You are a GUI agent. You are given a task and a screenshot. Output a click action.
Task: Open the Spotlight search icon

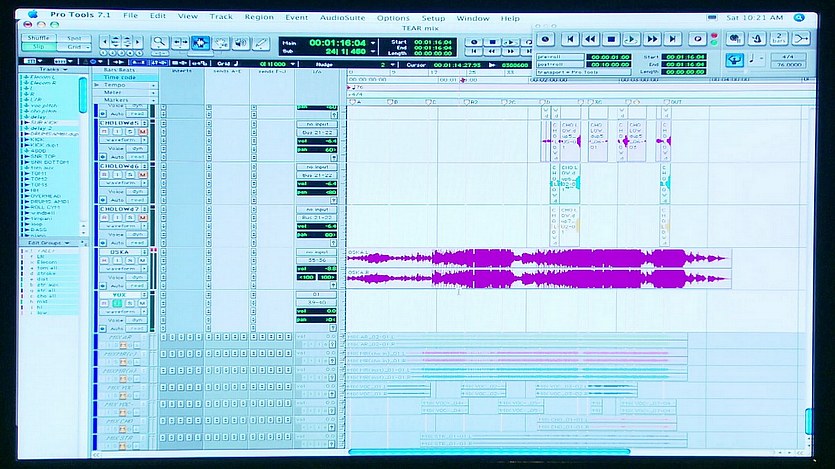pyautogui.click(x=799, y=18)
